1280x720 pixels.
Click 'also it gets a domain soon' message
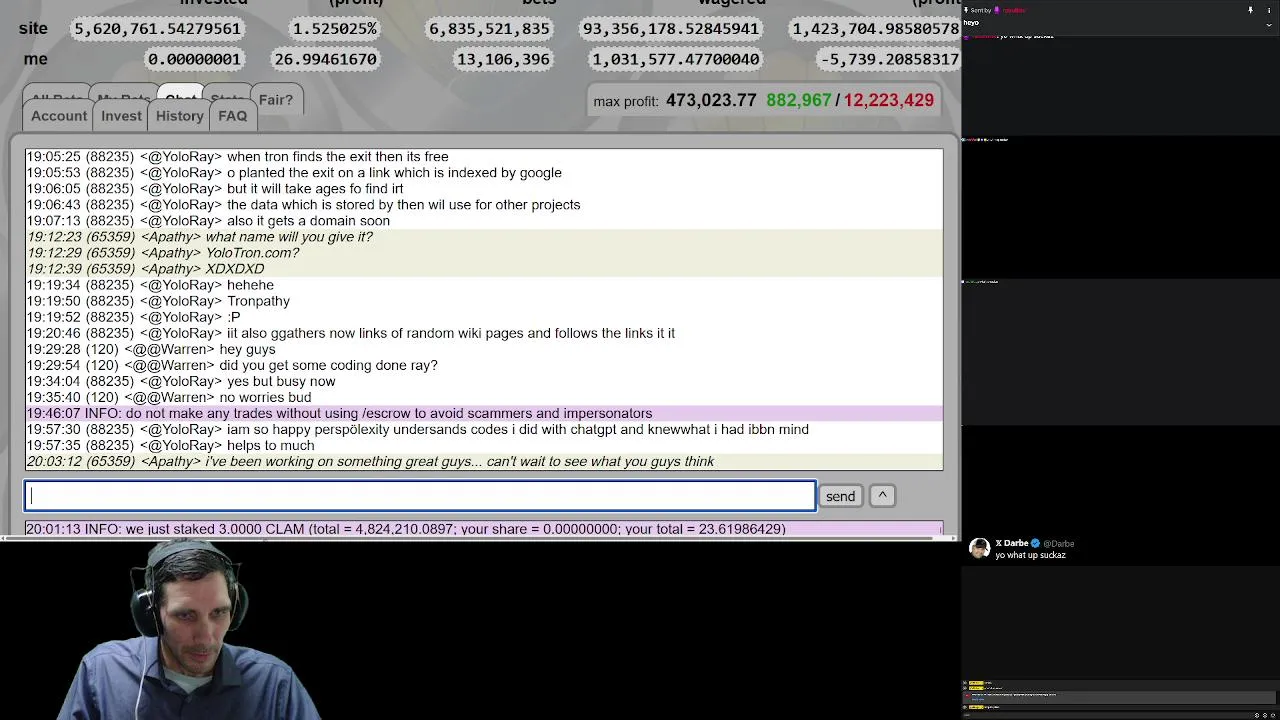tap(484, 221)
